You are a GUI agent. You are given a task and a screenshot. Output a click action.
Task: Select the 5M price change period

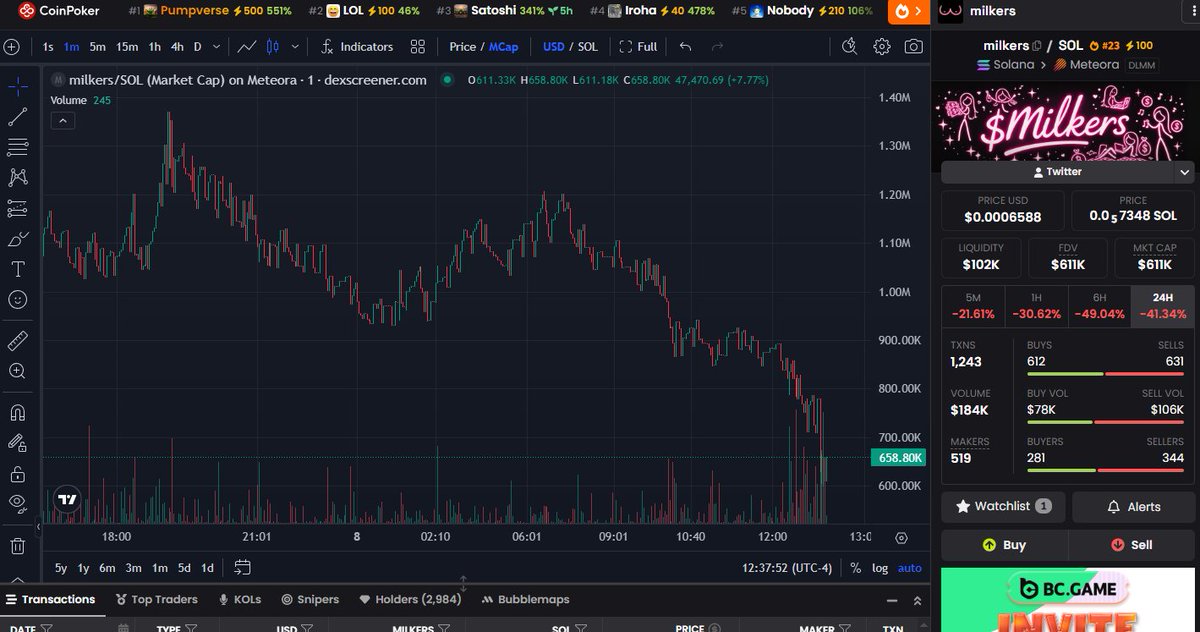pyautogui.click(x=973, y=307)
